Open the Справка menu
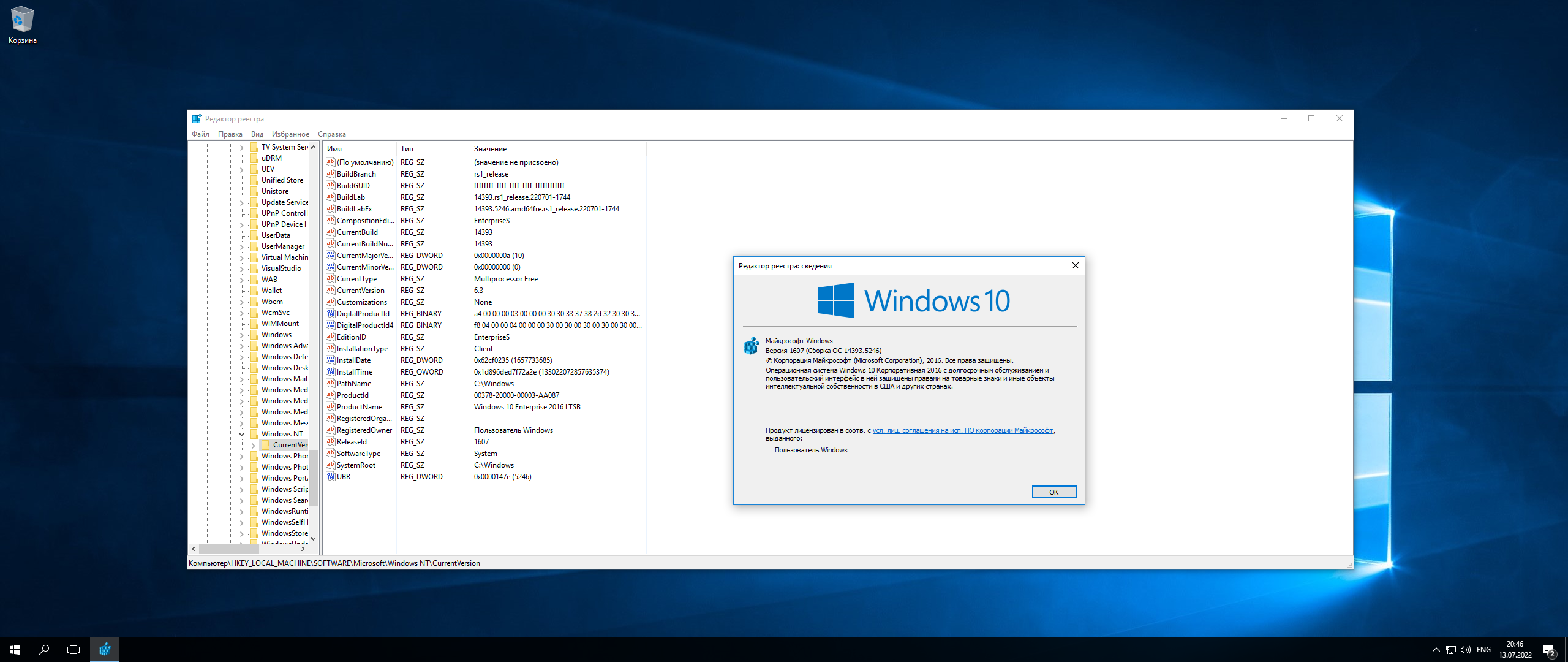 point(332,134)
